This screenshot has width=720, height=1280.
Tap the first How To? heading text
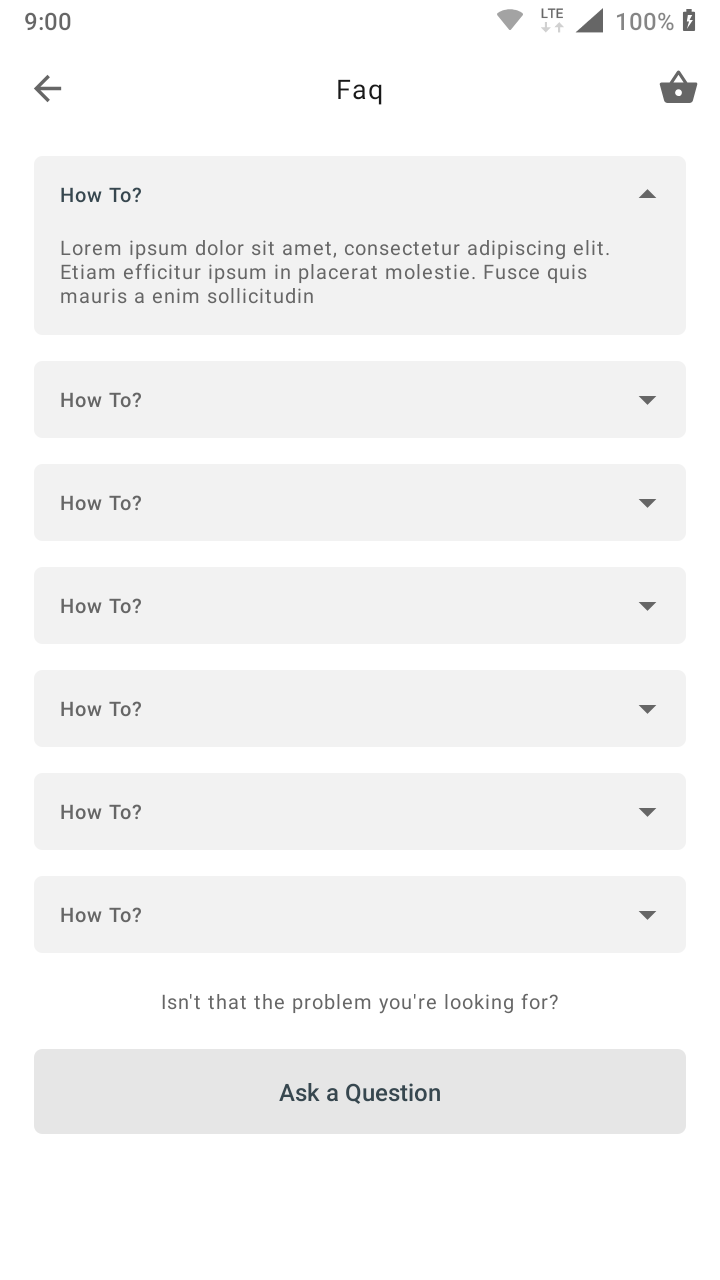coord(101,195)
